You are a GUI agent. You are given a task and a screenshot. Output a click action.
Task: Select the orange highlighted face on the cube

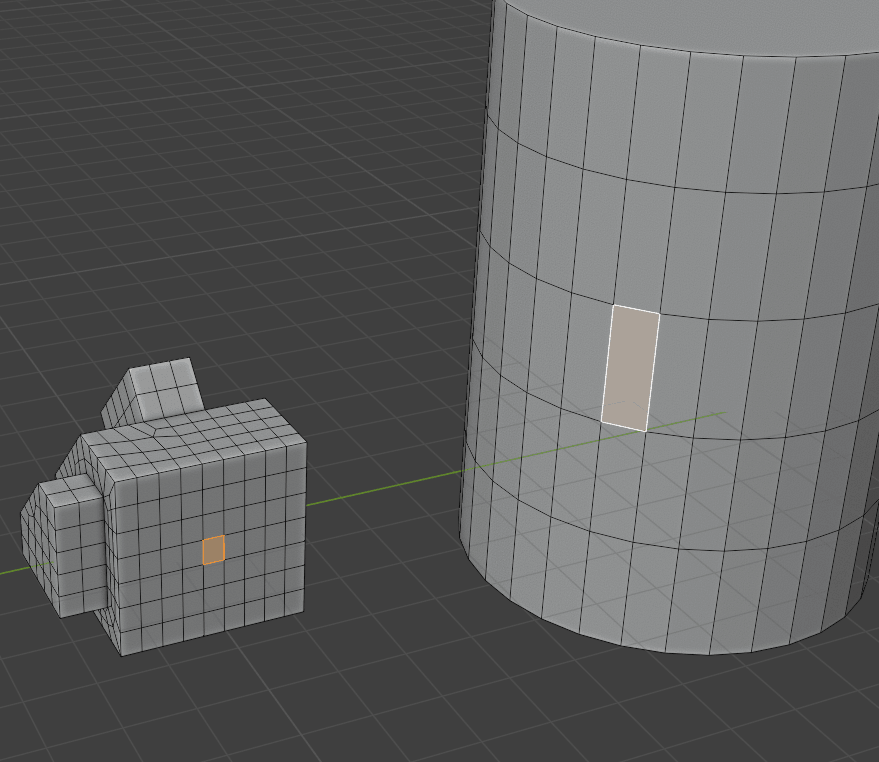coord(214,549)
